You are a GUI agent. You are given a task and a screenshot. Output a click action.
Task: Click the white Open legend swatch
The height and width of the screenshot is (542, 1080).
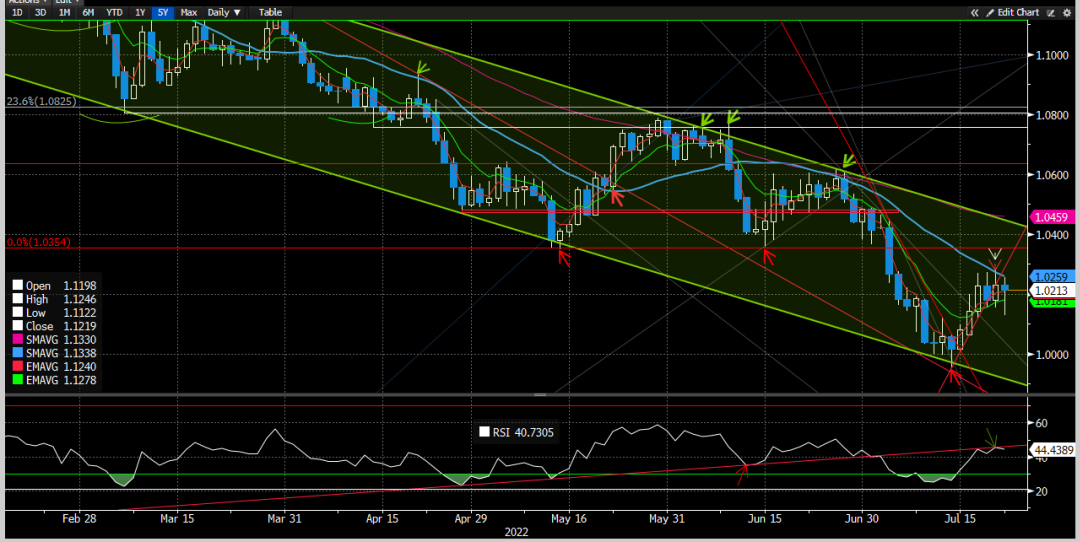tap(17, 285)
